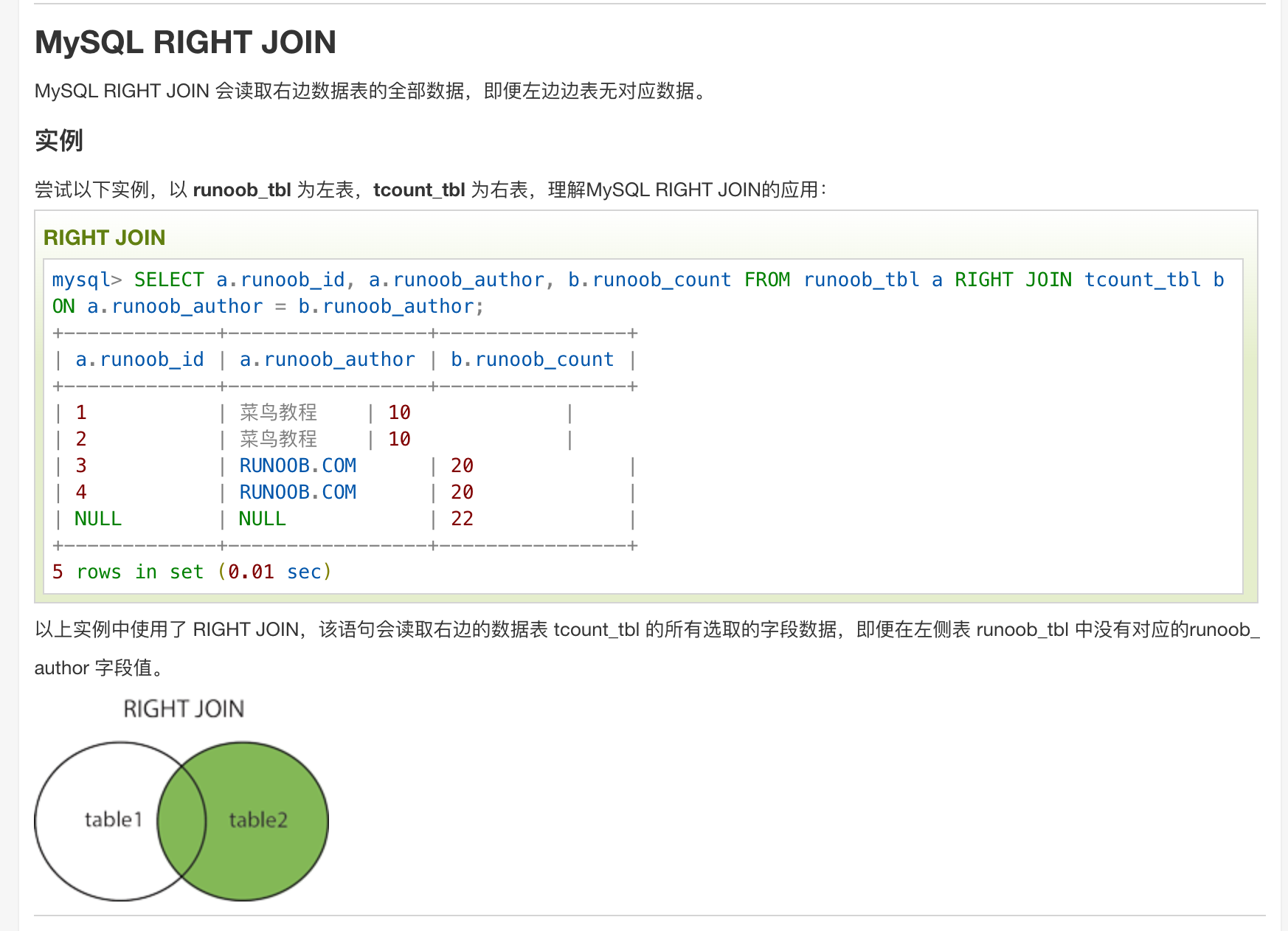
Task: Click "RUNOOB.COM" in the row with id 3
Action: coord(298,466)
